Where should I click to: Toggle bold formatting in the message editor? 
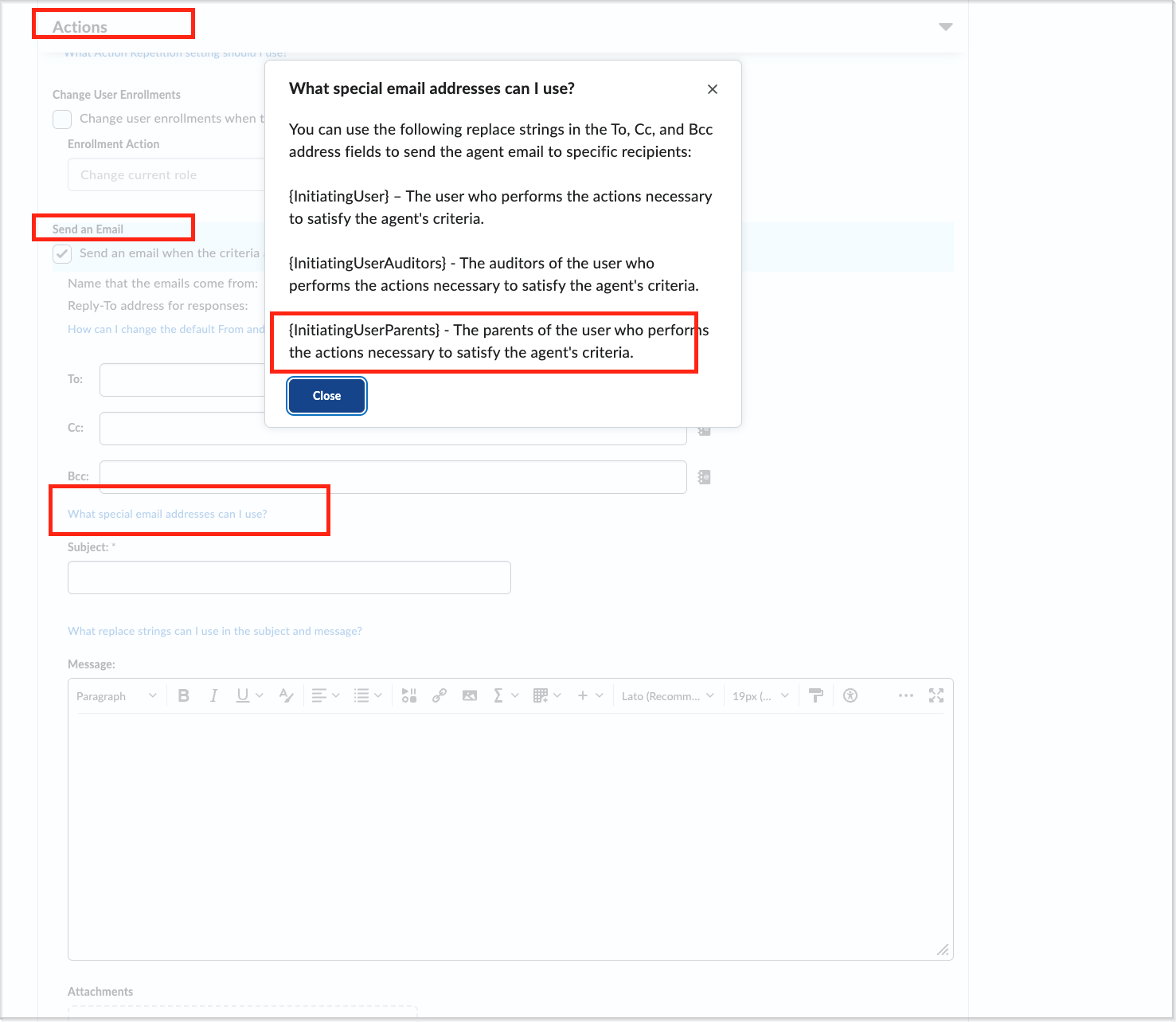pyautogui.click(x=183, y=695)
